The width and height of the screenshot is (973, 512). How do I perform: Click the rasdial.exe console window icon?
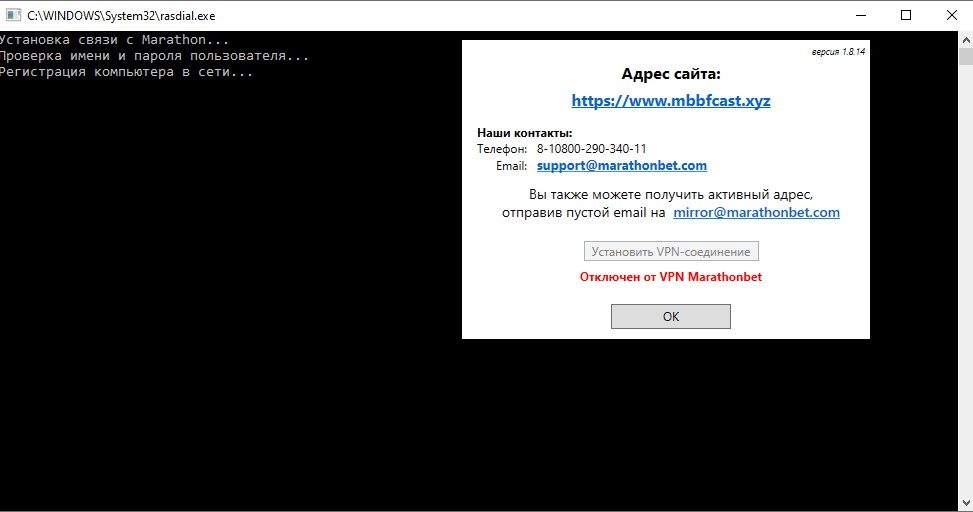click(13, 16)
